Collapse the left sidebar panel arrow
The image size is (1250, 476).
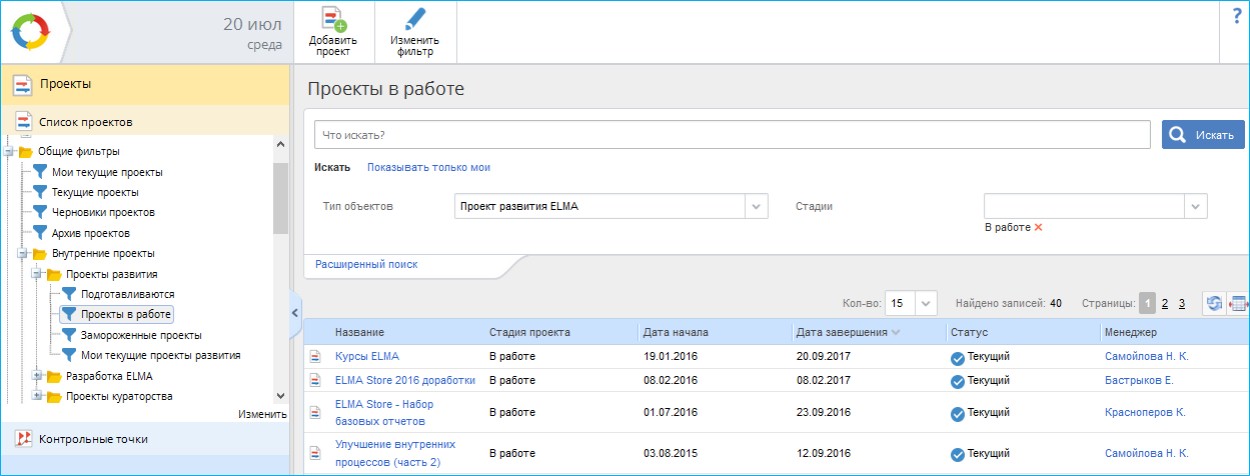(295, 313)
